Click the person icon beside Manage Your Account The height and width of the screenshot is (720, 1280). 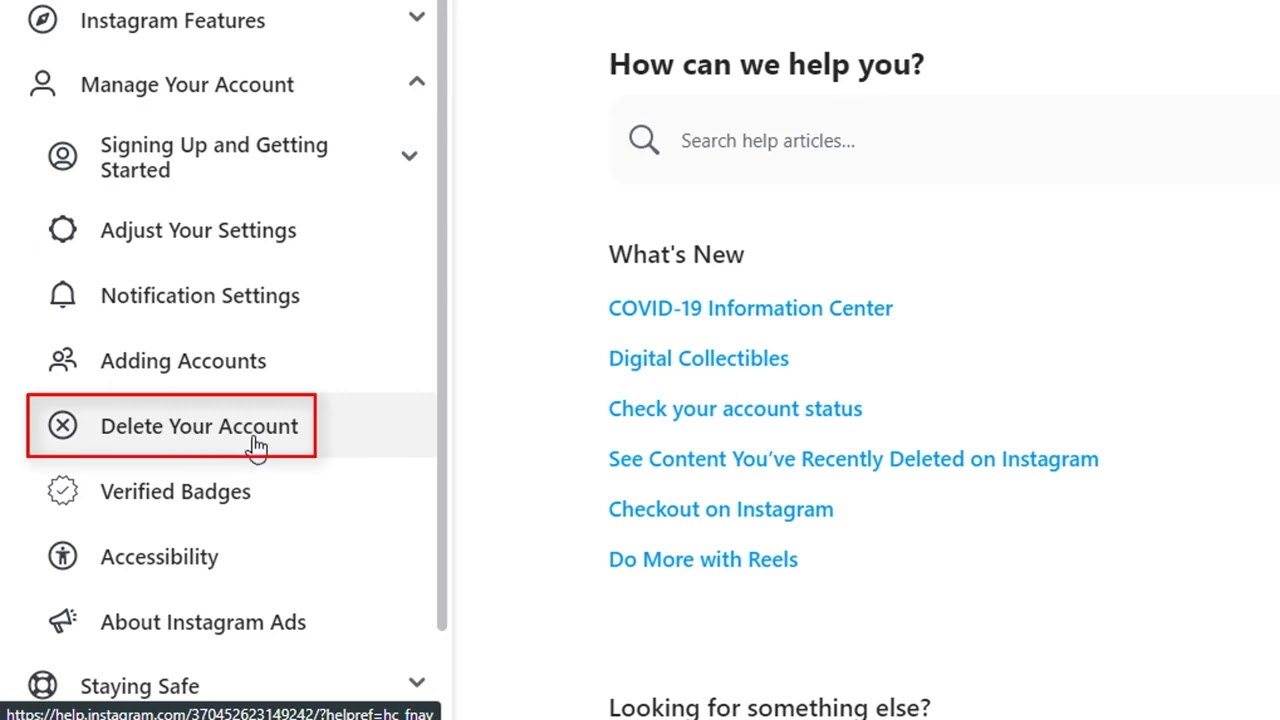42,84
